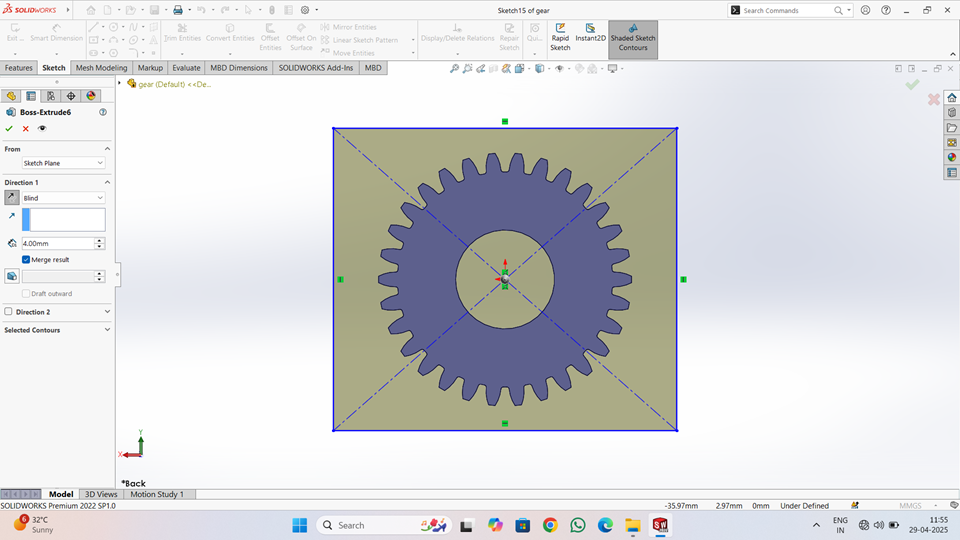Show hidden system tray icons
The height and width of the screenshot is (540, 960).
(x=816, y=525)
